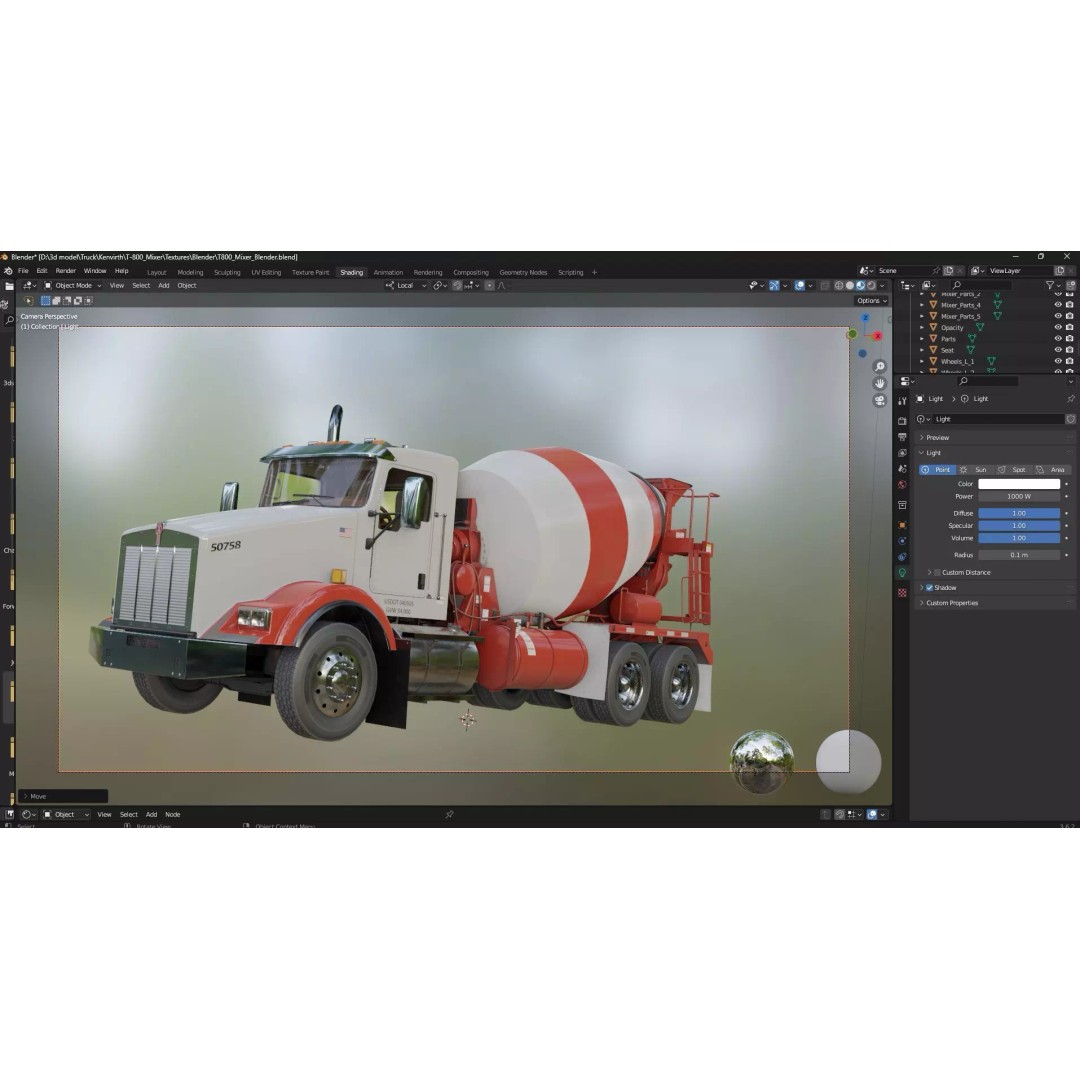Screen dimensions: 1080x1080
Task: Select wireframe viewport shading
Action: [839, 285]
